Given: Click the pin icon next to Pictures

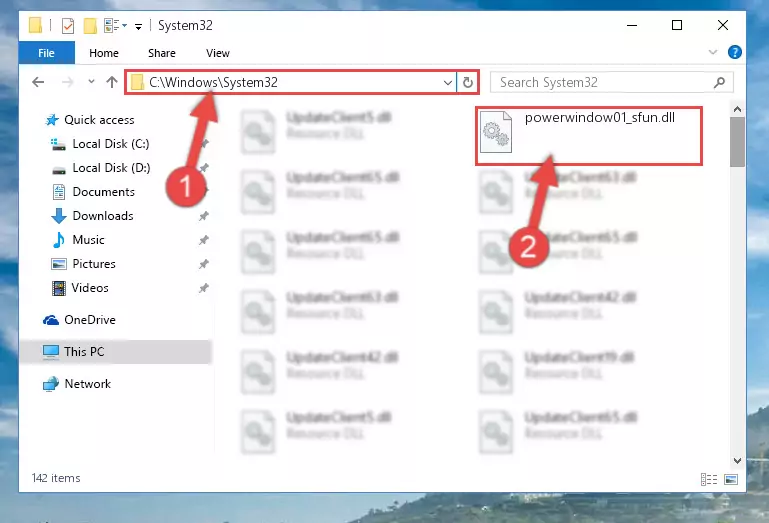Looking at the screenshot, I should tap(204, 264).
